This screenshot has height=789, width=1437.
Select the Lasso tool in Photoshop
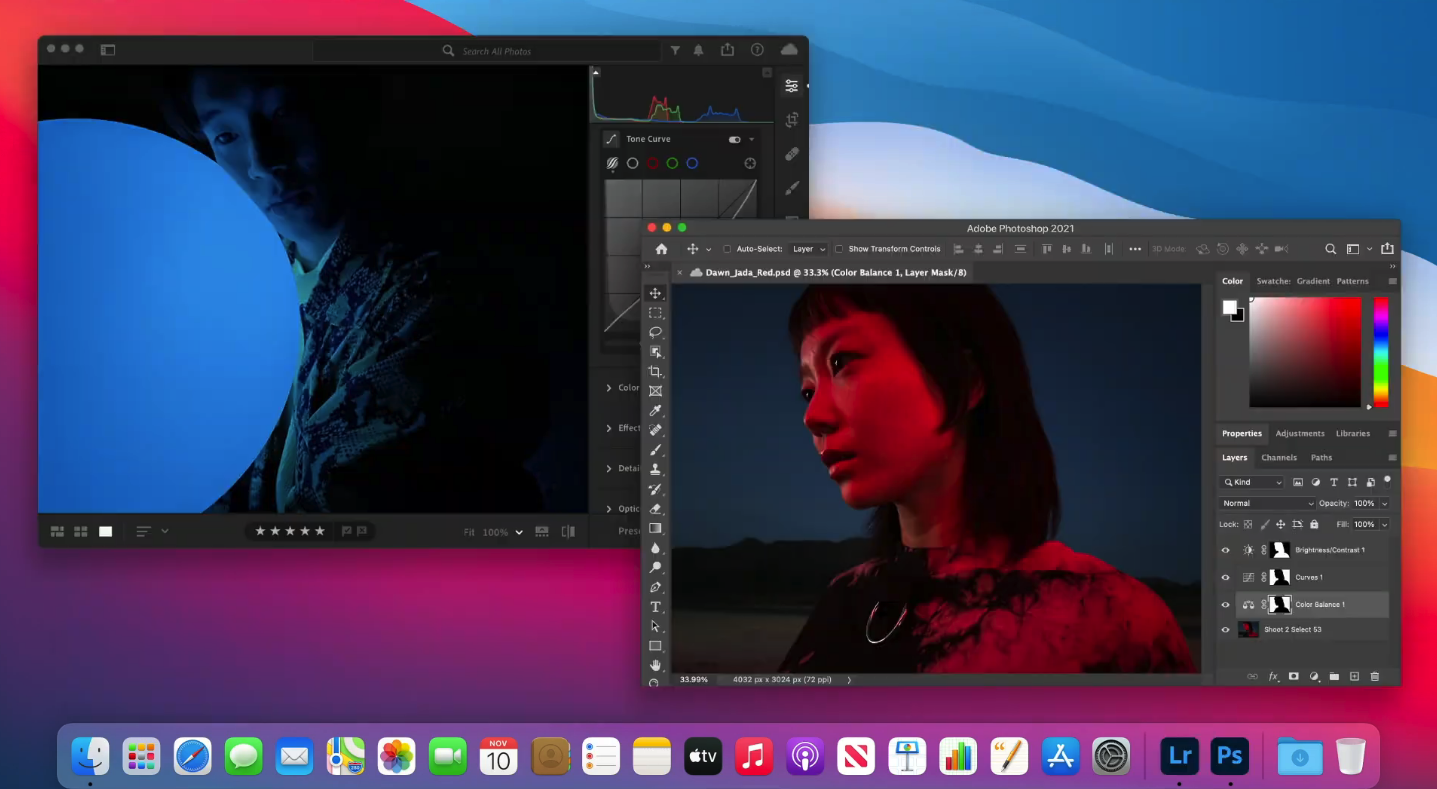click(656, 332)
